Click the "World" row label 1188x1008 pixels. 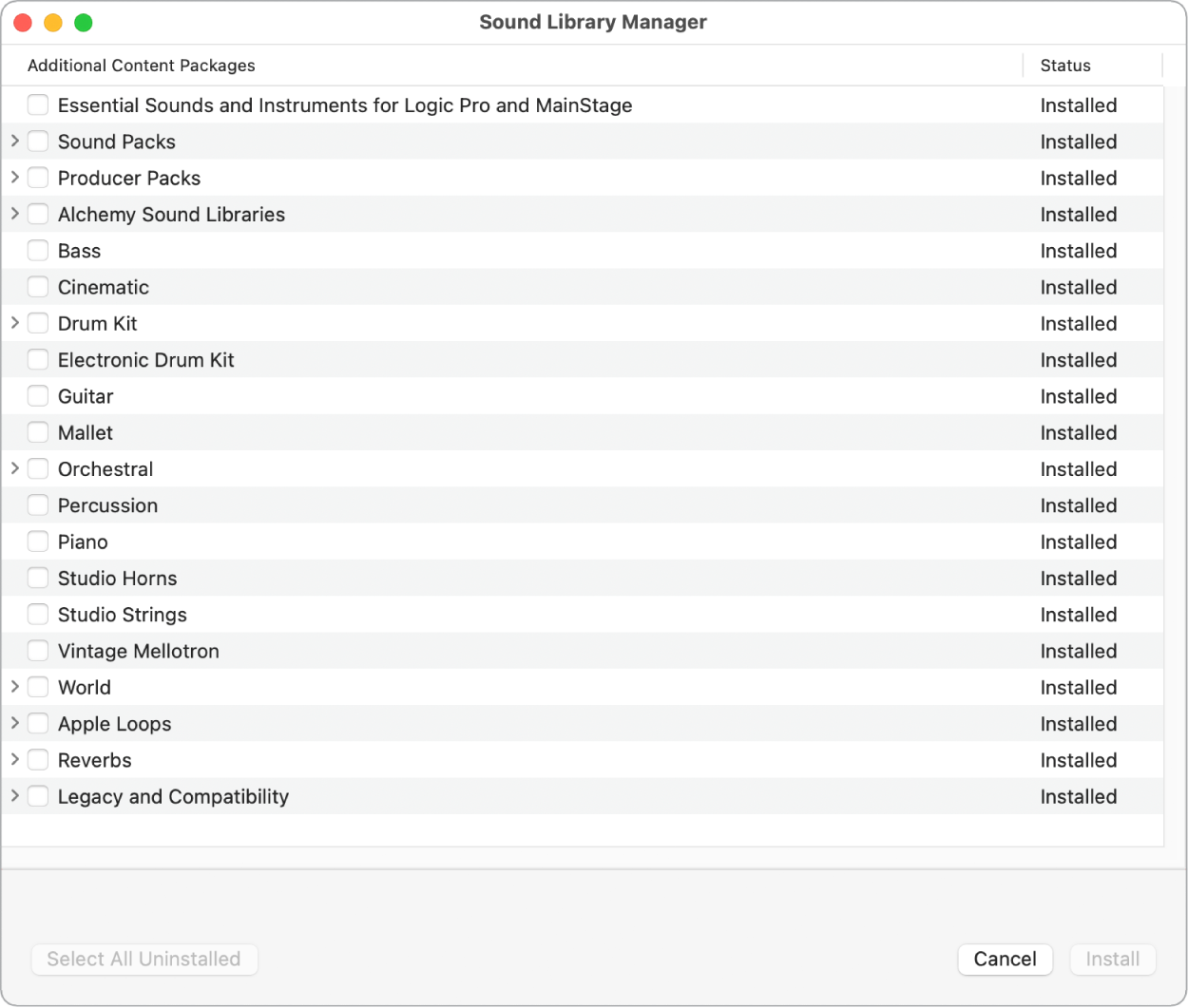coord(85,687)
